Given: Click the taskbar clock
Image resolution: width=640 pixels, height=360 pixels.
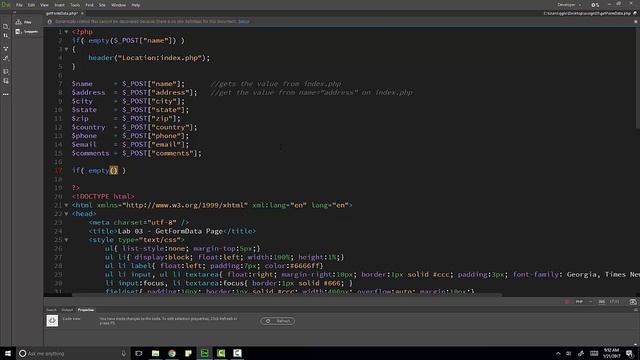Looking at the screenshot, I should [x=611, y=353].
